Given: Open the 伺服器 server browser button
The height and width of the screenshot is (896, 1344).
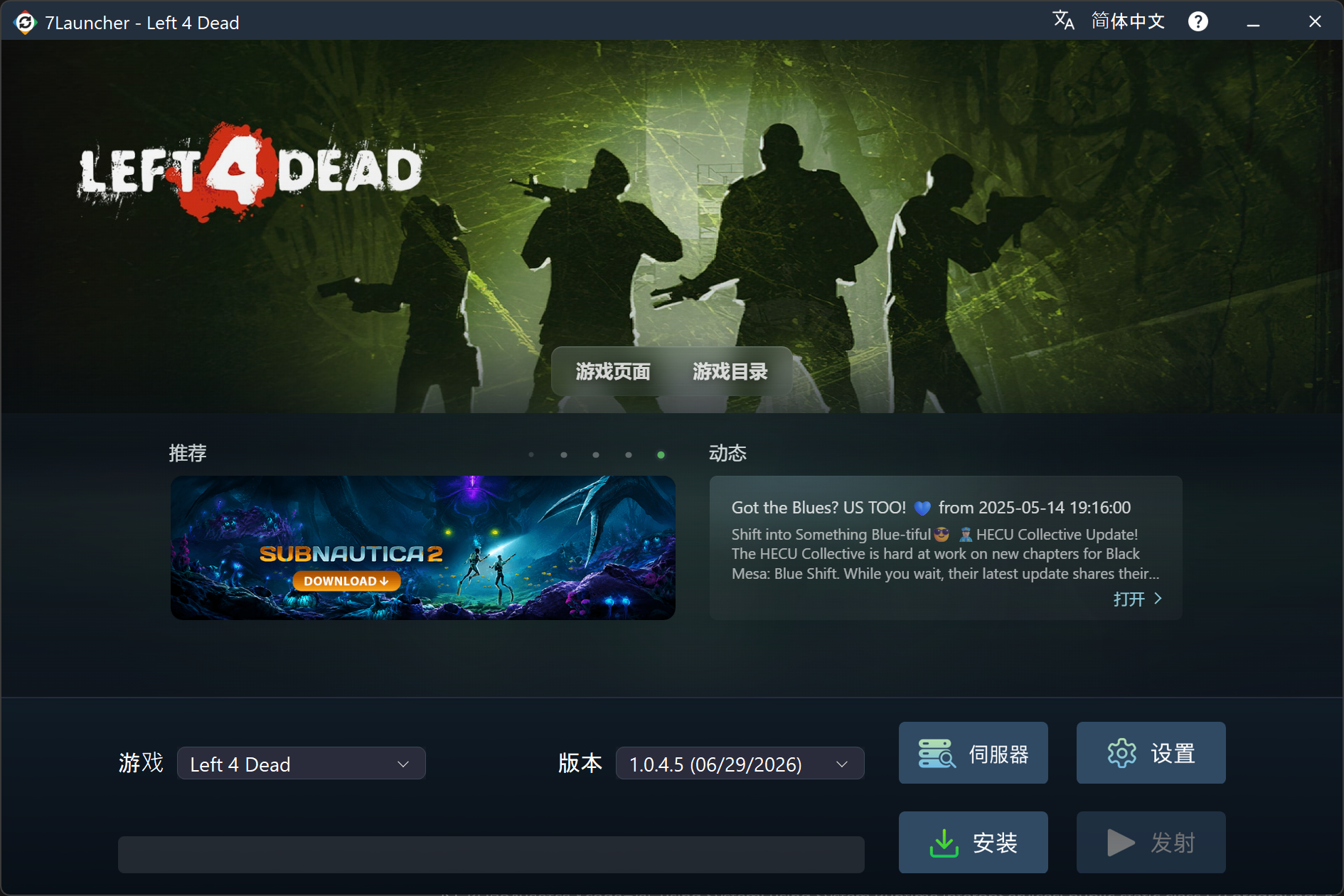Looking at the screenshot, I should pos(974,753).
